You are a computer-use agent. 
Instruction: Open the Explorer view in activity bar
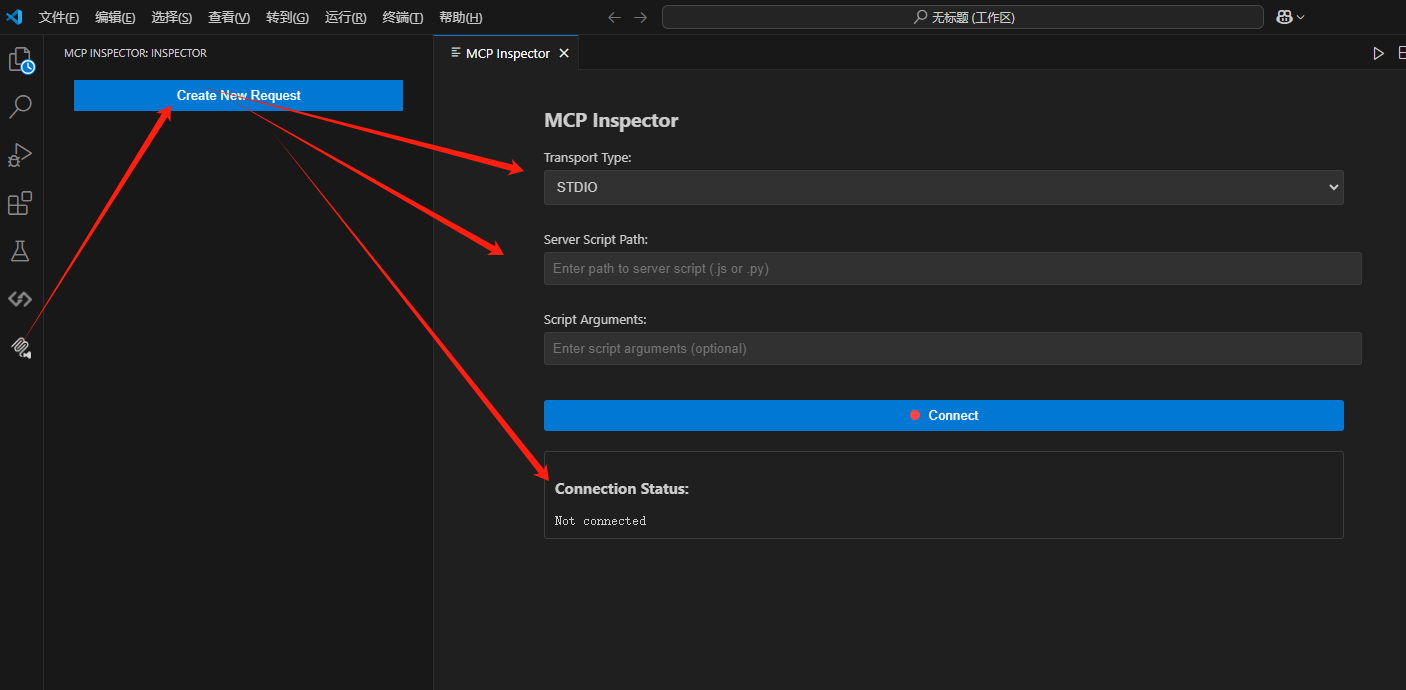coord(21,61)
